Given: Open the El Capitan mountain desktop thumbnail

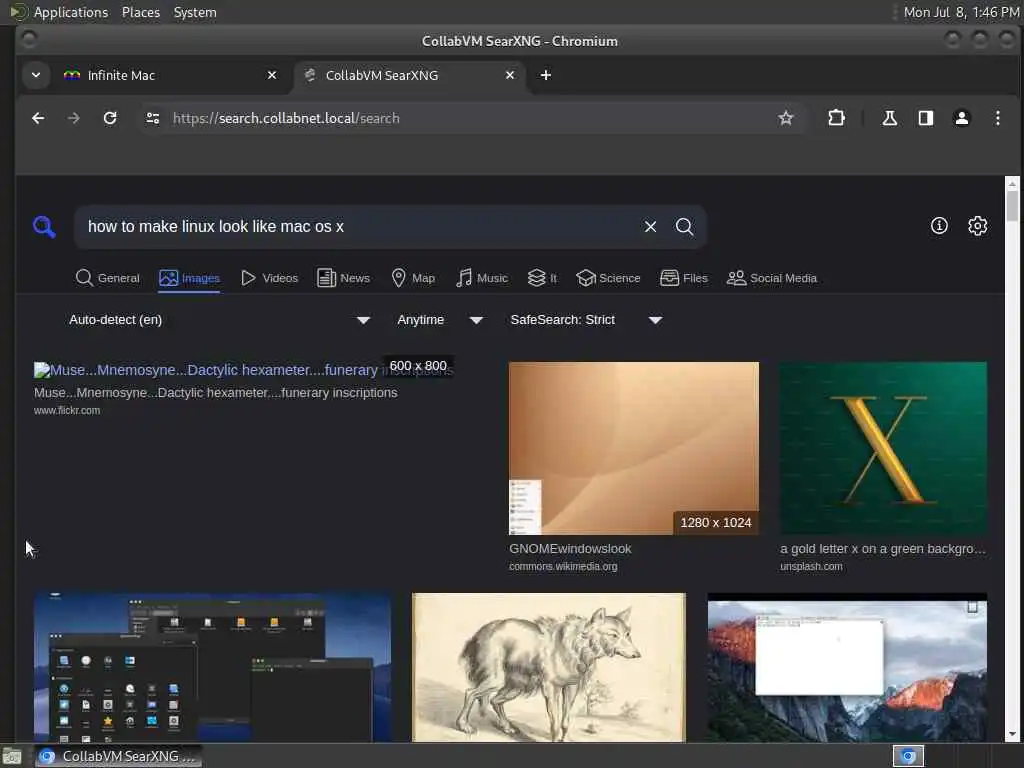Looking at the screenshot, I should tap(847, 667).
